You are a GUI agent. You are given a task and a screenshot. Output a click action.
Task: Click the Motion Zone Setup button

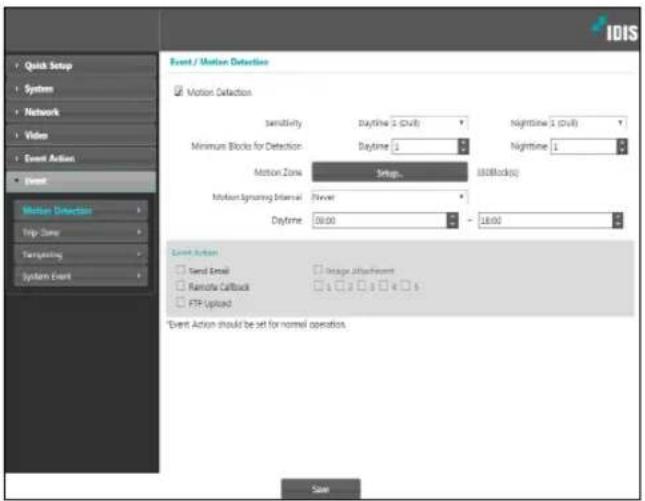tap(390, 172)
